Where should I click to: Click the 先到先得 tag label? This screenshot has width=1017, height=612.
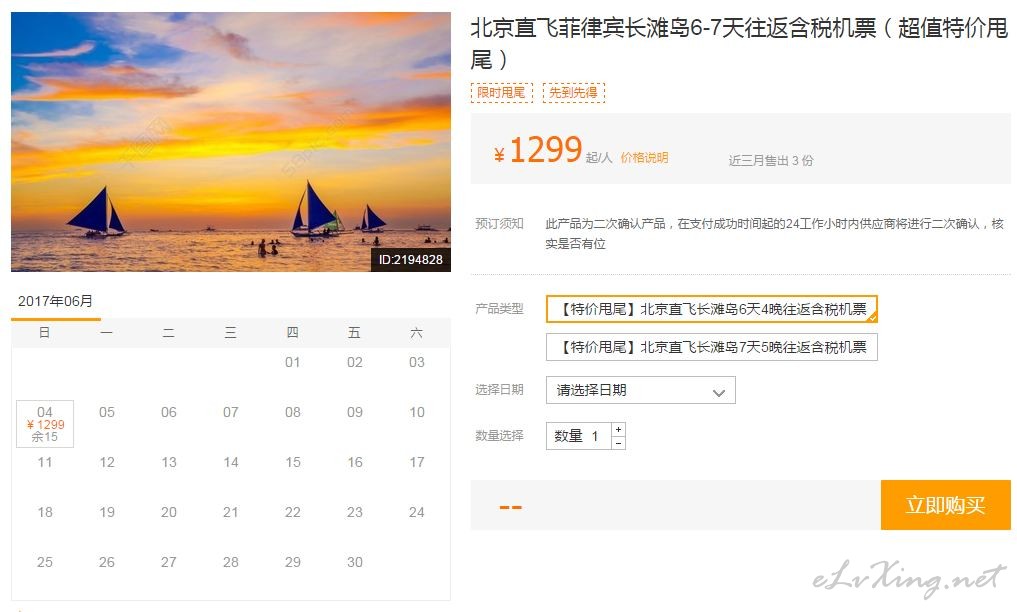(x=573, y=93)
